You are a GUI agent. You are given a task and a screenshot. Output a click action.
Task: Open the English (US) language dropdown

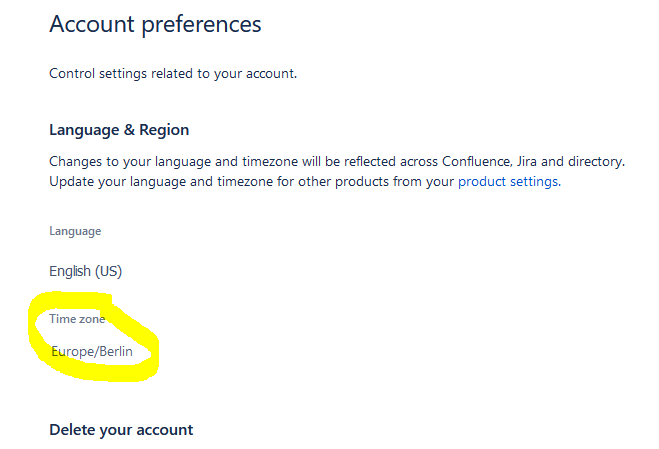[85, 271]
